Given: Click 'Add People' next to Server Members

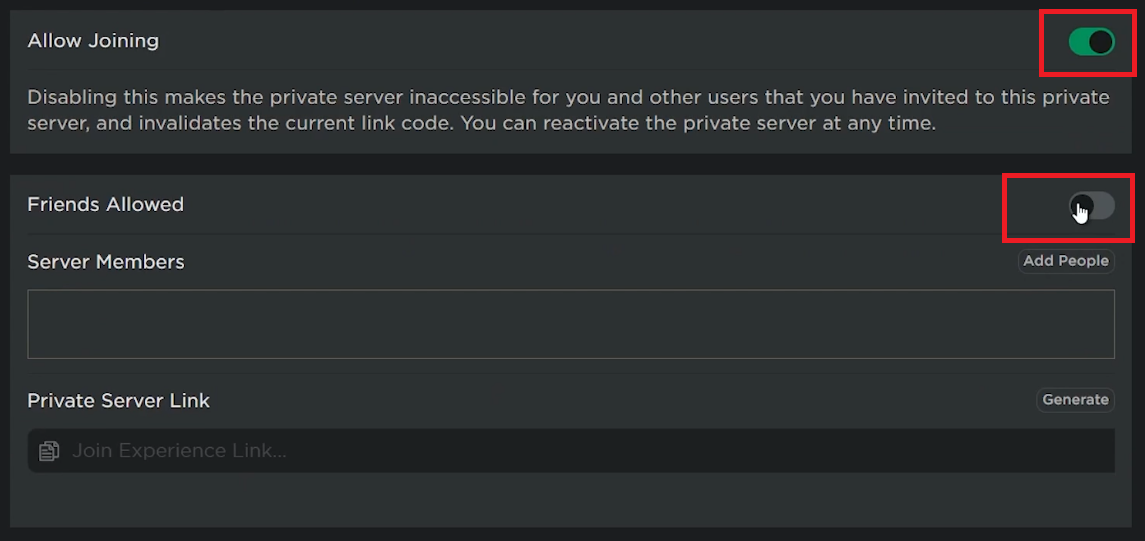Looking at the screenshot, I should [x=1066, y=261].
